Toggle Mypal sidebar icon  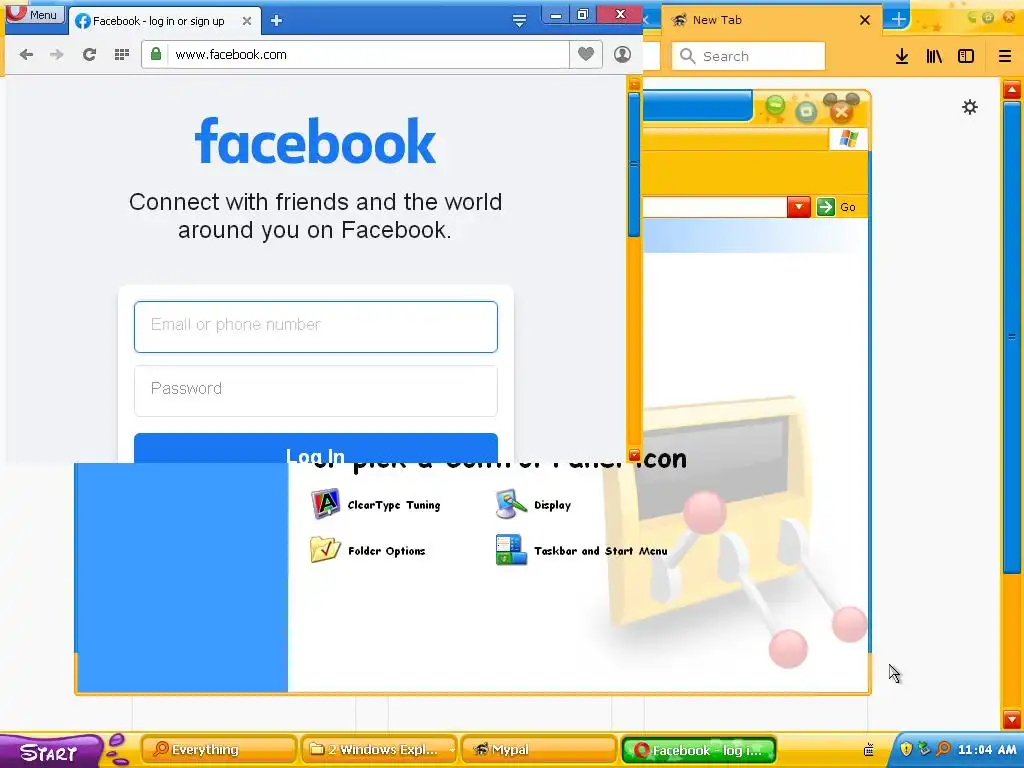click(966, 56)
